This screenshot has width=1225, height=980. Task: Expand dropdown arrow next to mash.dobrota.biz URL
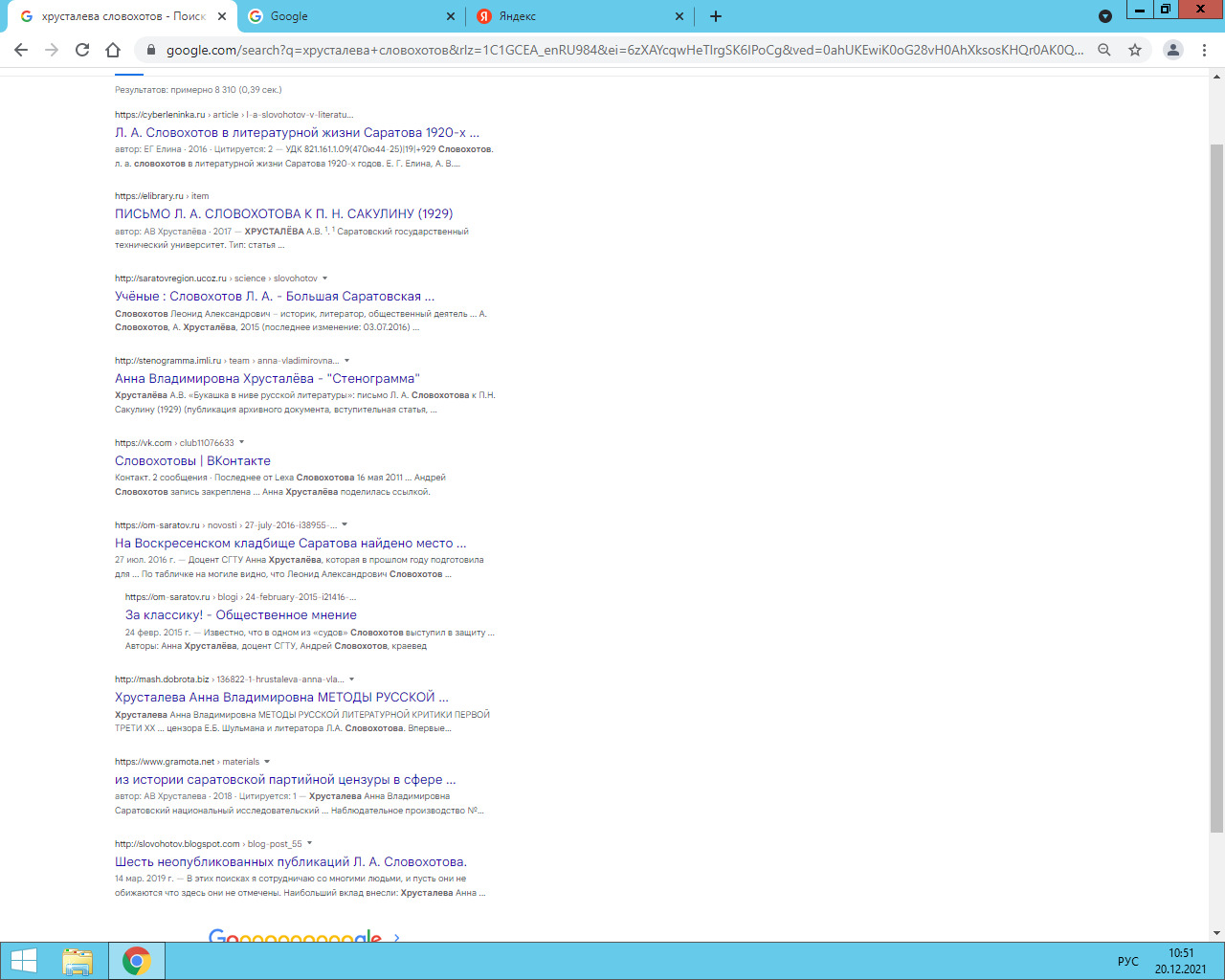point(351,679)
